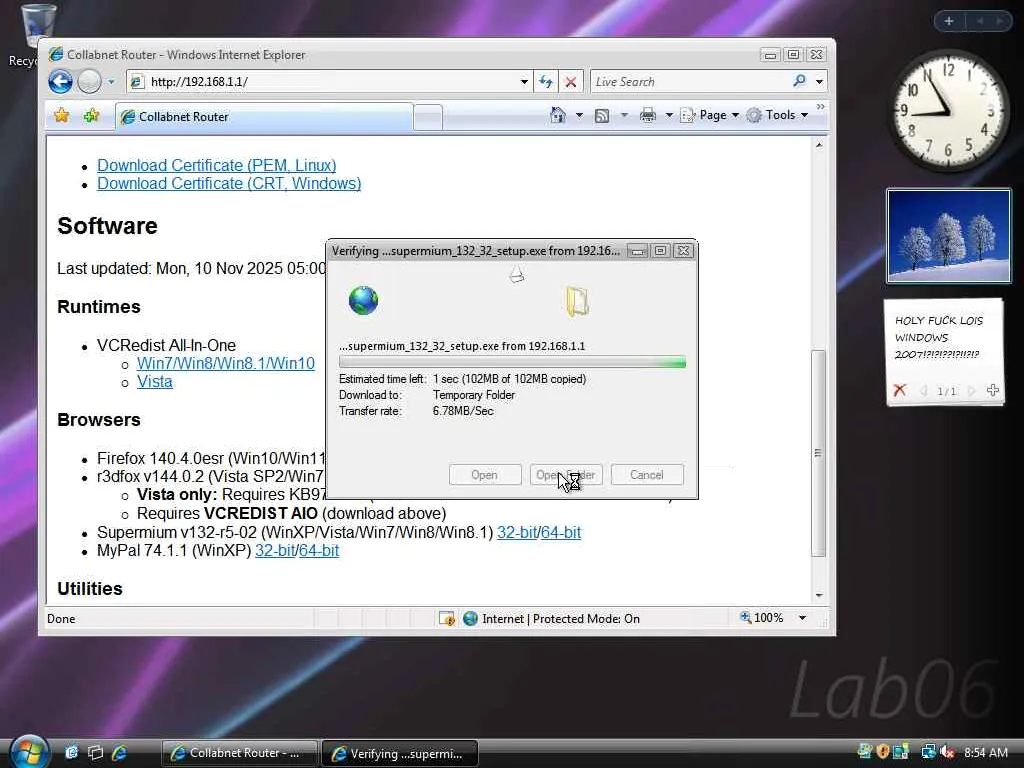
Task: Click the 8:54 AM taskbar clock
Action: 985,752
